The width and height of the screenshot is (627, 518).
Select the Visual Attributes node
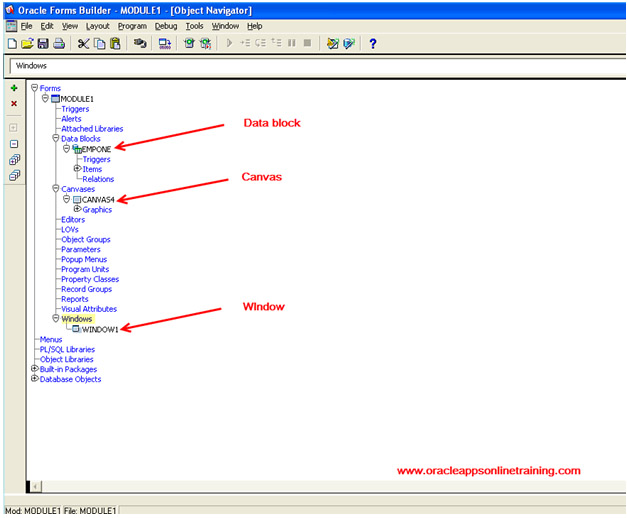tap(89, 309)
